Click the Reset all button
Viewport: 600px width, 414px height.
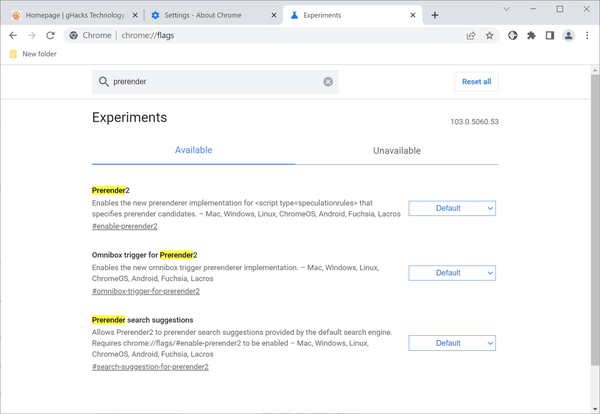click(x=476, y=81)
